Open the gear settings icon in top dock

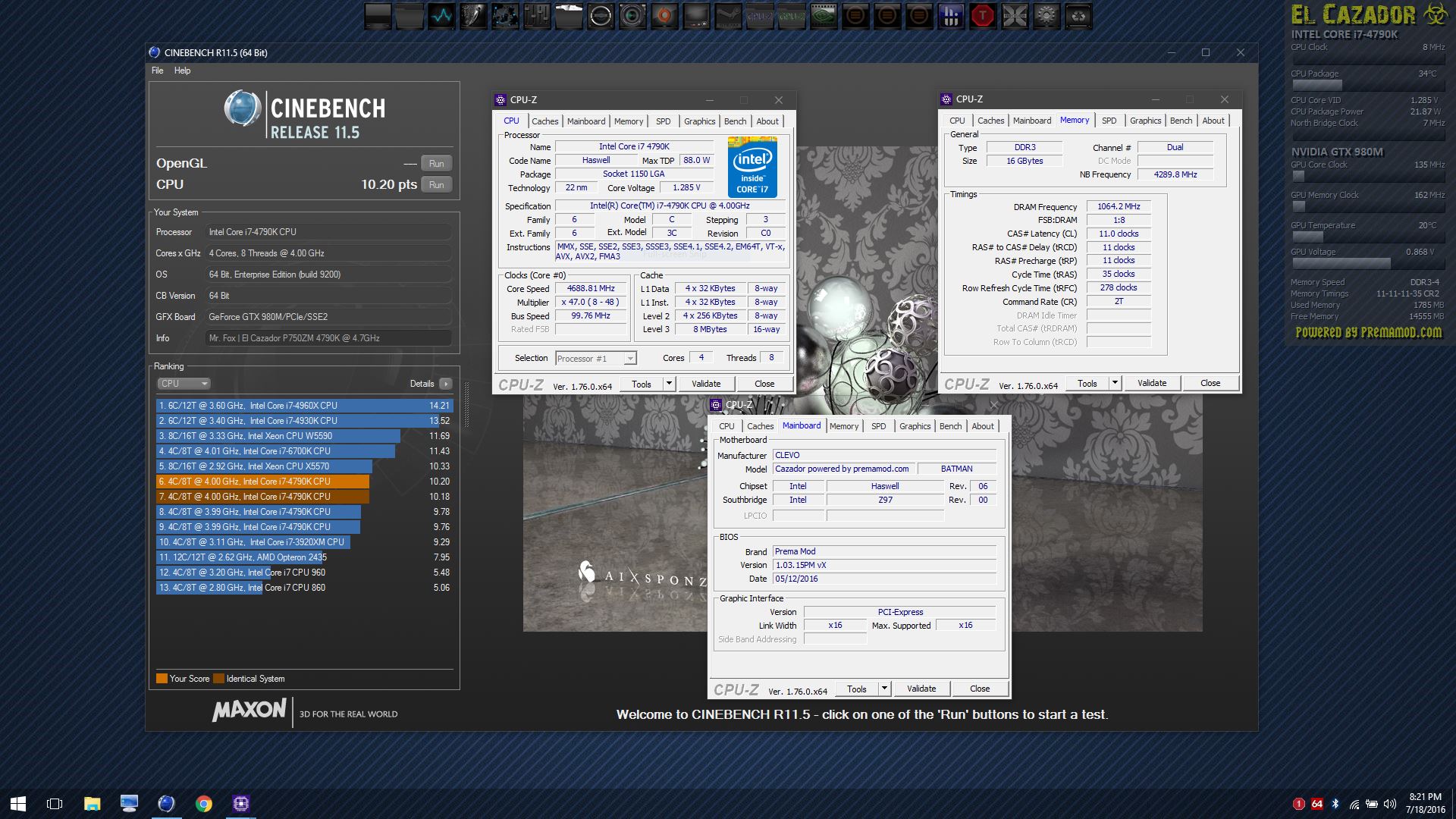point(1046,15)
